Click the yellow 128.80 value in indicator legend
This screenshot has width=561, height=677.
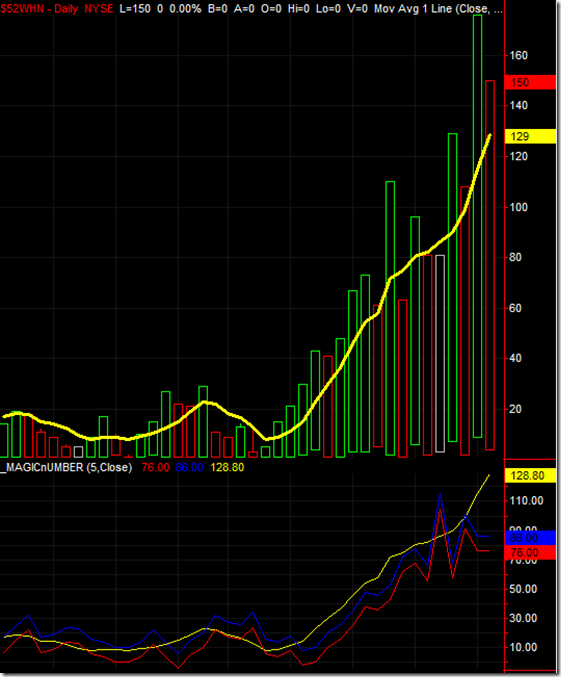click(227, 467)
